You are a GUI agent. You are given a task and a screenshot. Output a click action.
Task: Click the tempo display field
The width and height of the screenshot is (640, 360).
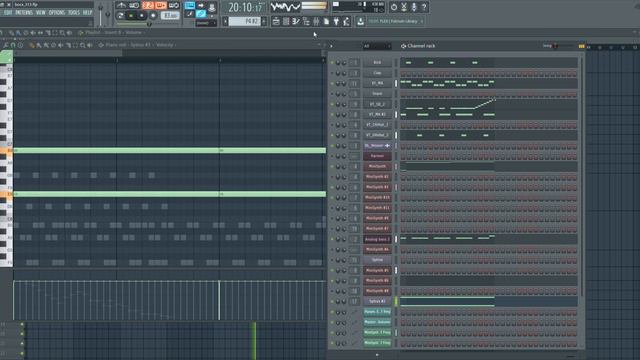(170, 16)
